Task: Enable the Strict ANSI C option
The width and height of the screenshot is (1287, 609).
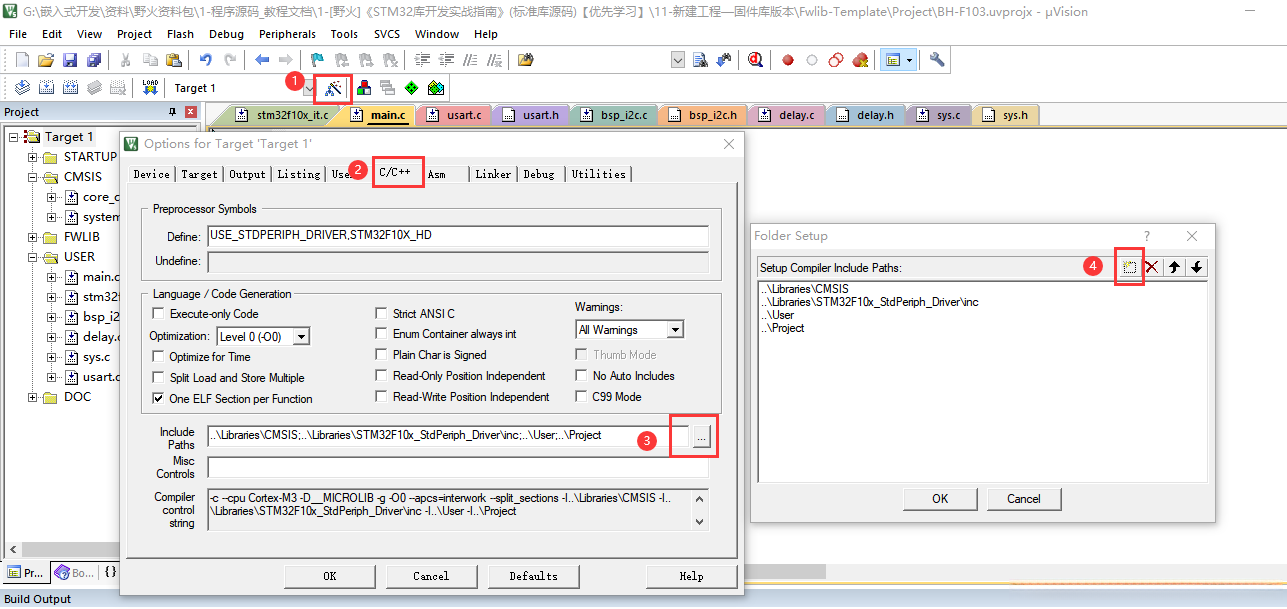Action: [382, 314]
